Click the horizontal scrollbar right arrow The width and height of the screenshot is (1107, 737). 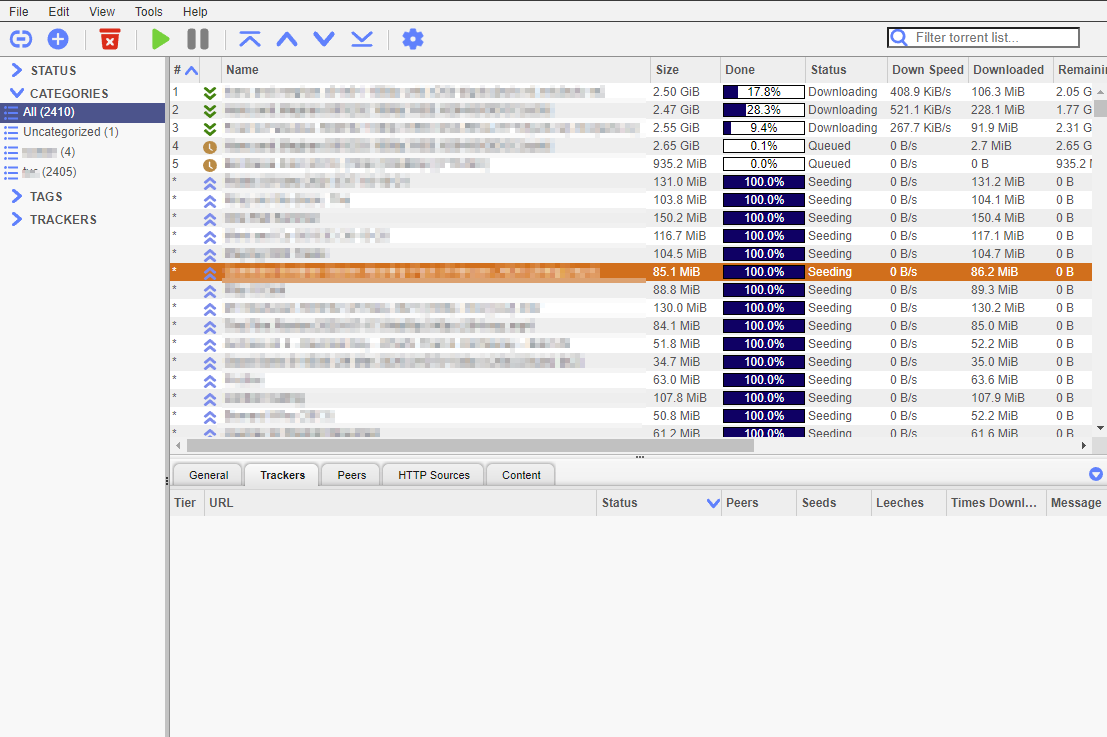point(1084,445)
